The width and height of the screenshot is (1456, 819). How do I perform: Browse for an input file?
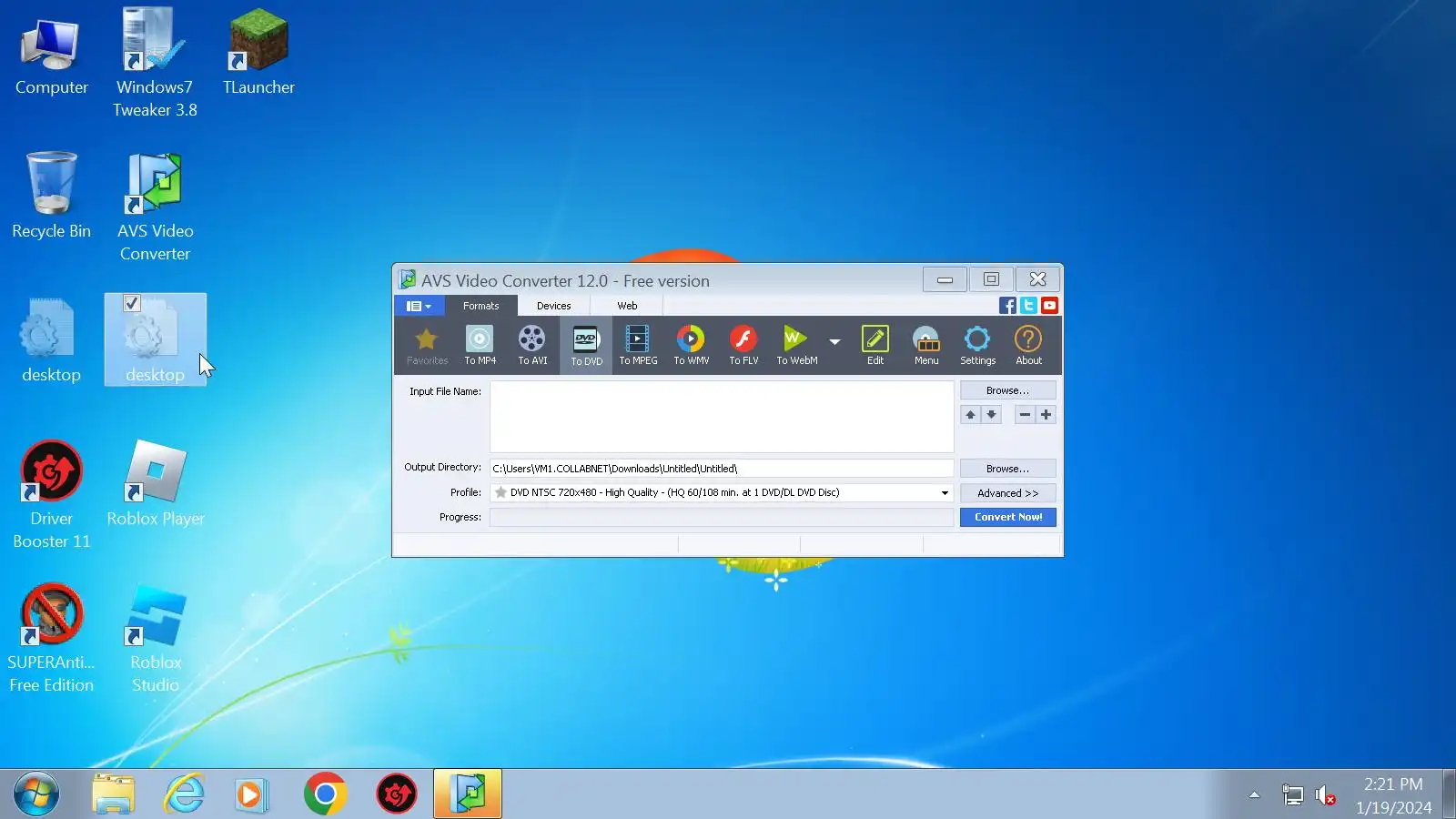pyautogui.click(x=1007, y=390)
